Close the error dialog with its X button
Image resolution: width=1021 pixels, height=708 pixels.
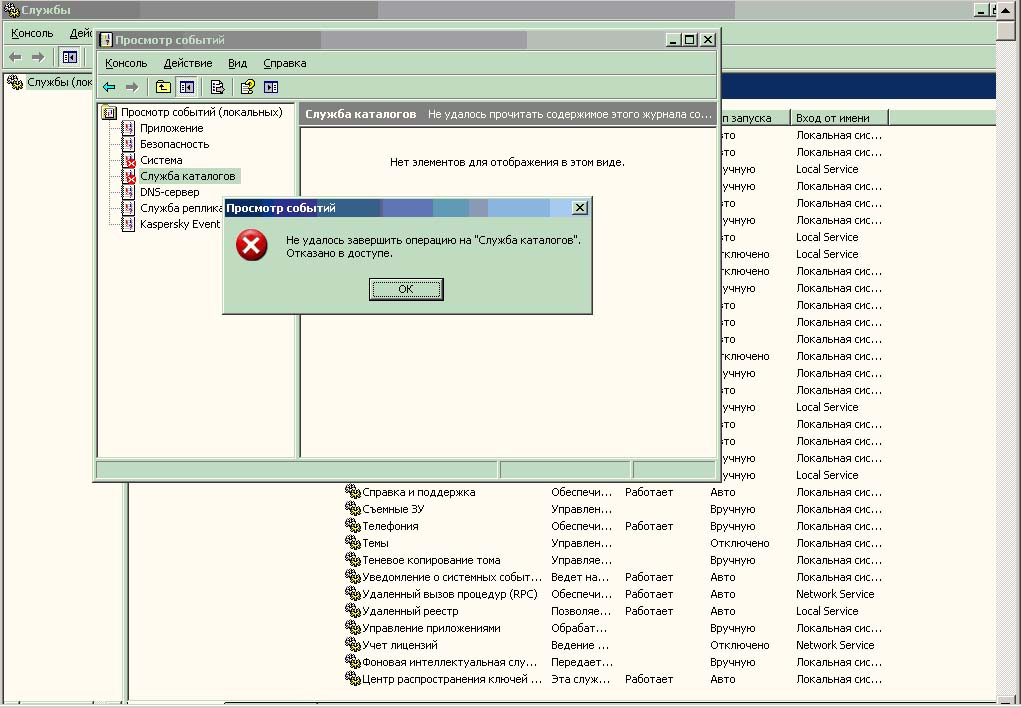[x=580, y=208]
